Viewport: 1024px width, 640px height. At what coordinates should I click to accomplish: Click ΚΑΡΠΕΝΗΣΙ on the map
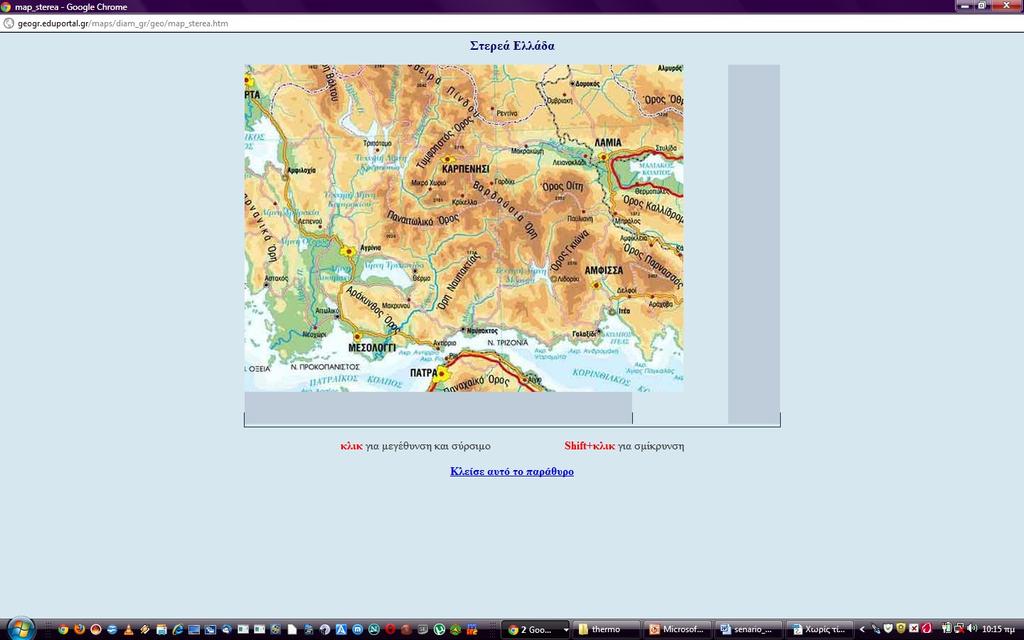click(x=466, y=169)
